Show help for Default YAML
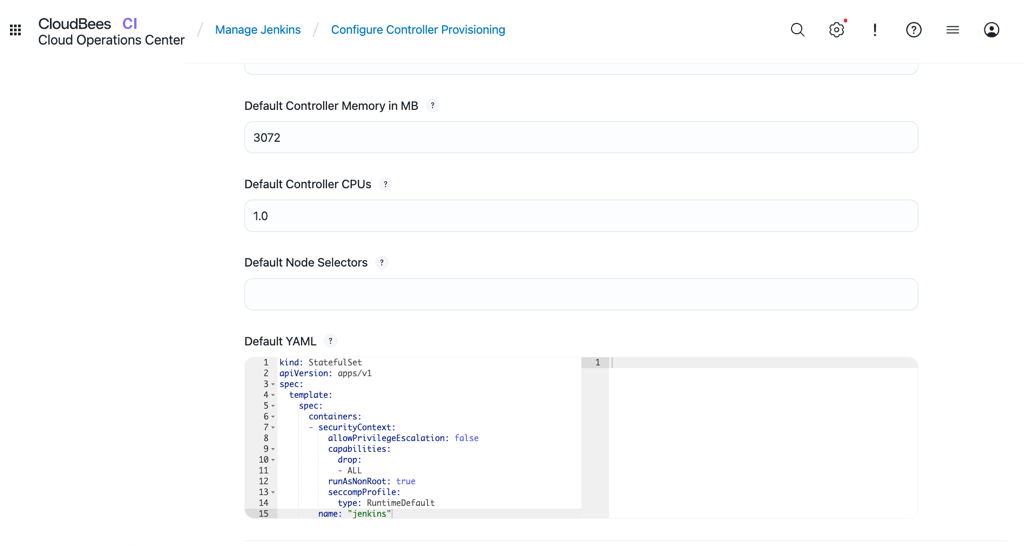Screen dimensions: 1024x545 (330, 341)
